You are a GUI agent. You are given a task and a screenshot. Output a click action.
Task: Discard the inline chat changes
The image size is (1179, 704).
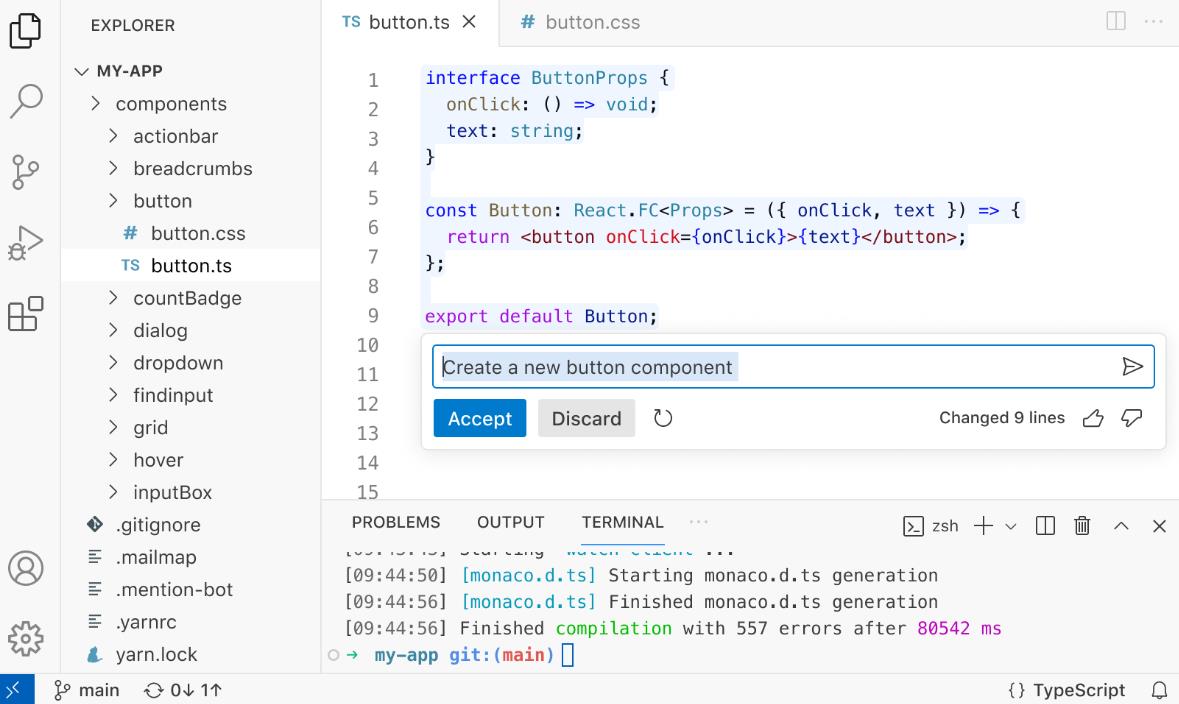click(x=586, y=418)
